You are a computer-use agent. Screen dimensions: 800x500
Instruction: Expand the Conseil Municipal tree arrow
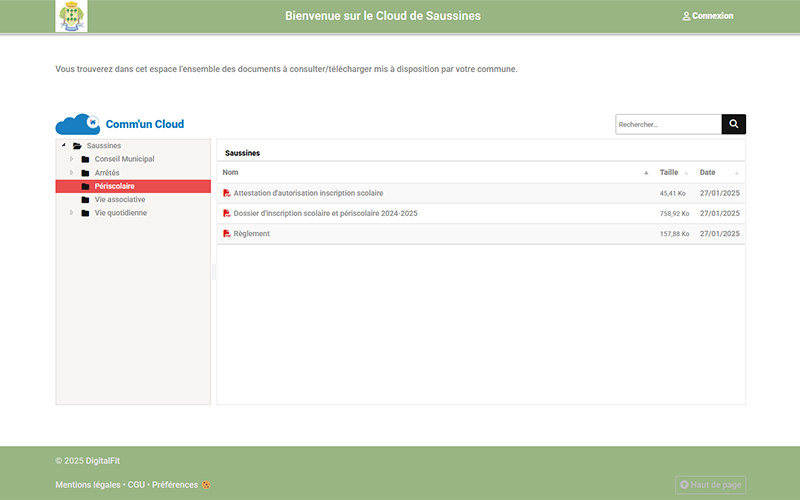coord(71,159)
